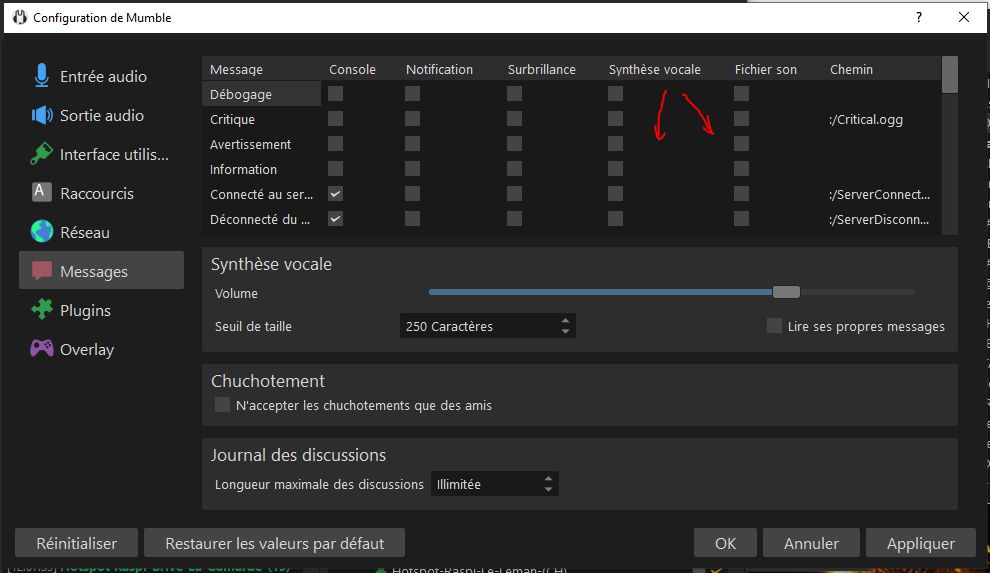Click the Fichier son column header
This screenshot has height=573, width=990.
click(x=766, y=69)
